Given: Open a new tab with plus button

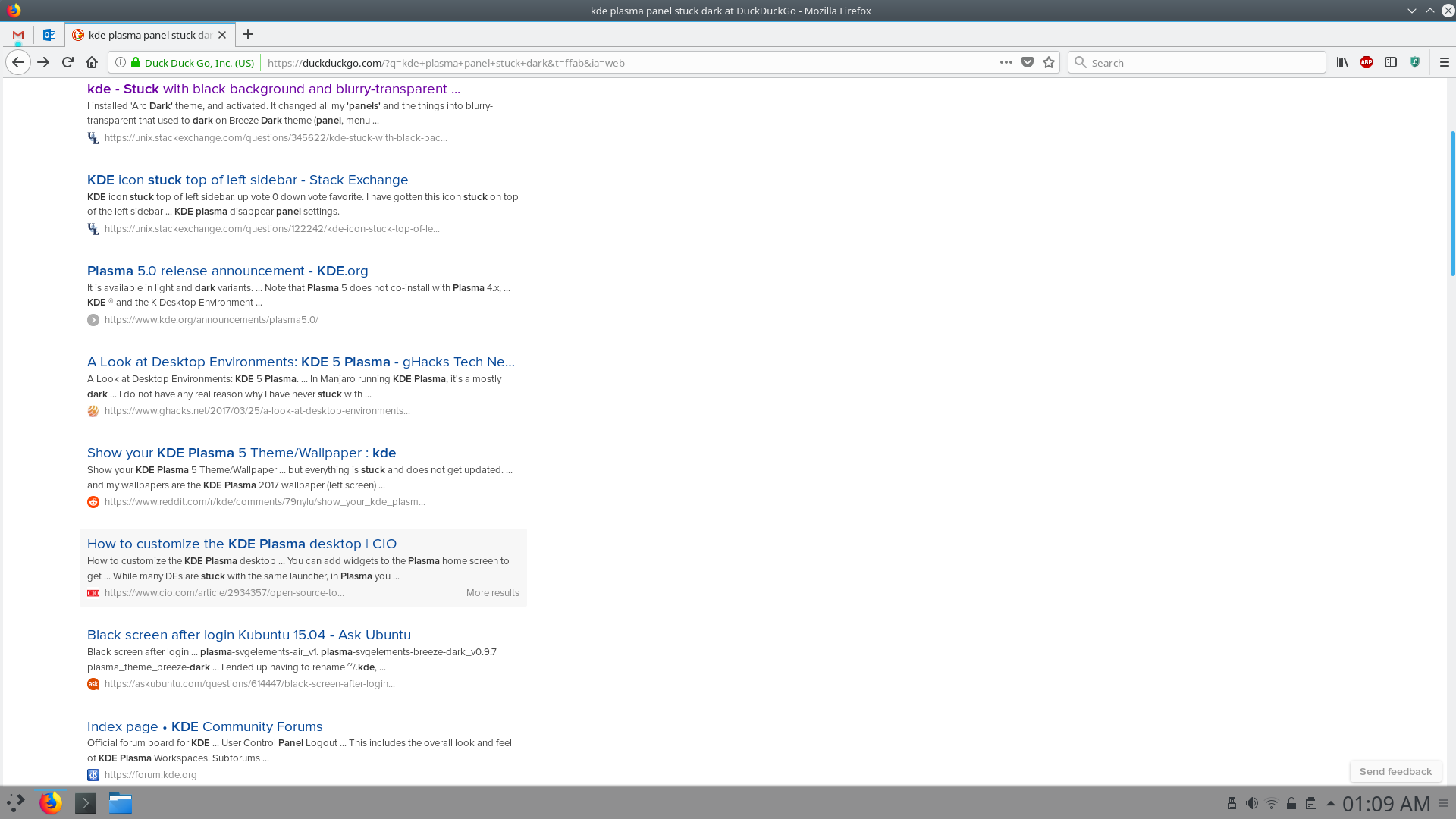Looking at the screenshot, I should click(x=248, y=34).
